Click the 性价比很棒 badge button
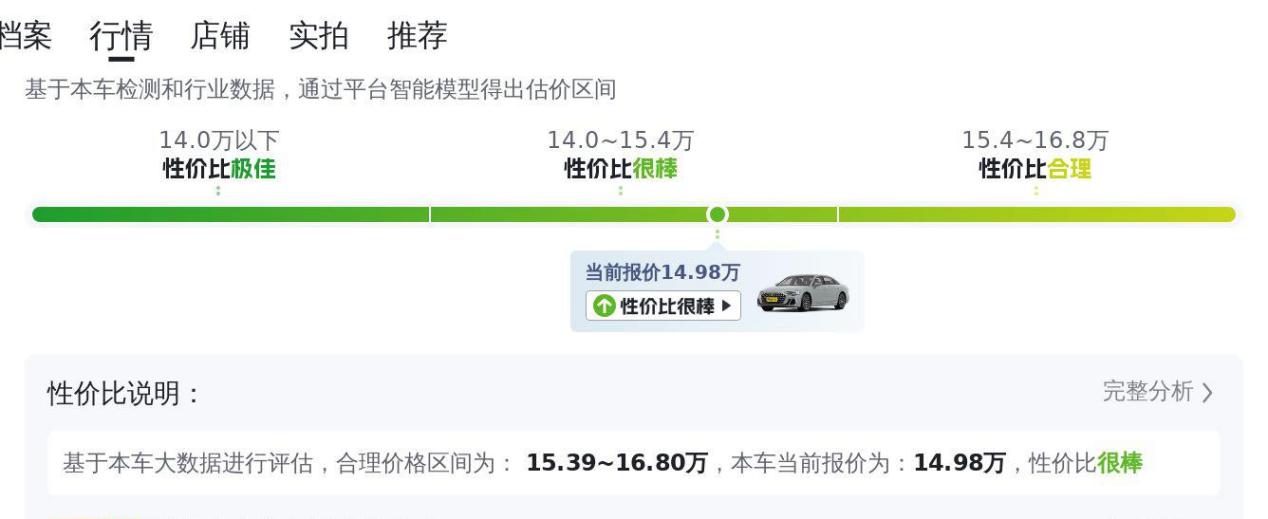 pyautogui.click(x=663, y=306)
